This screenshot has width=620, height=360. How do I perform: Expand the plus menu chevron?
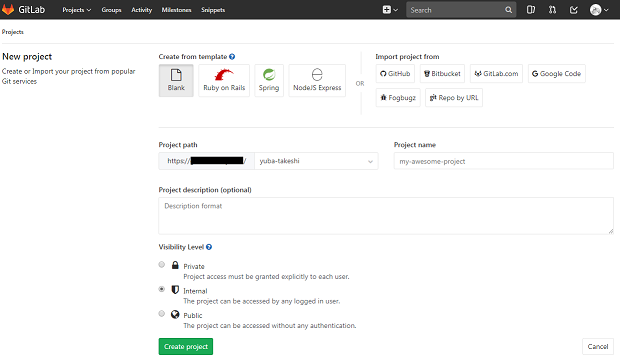coord(395,10)
